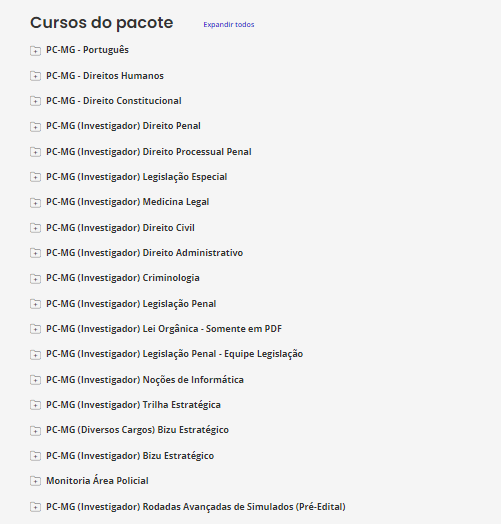Viewport: 501px width, 524px height.
Task: Select Legislação Penal - Equipe Legislação course
Action: pyautogui.click(x=174, y=354)
